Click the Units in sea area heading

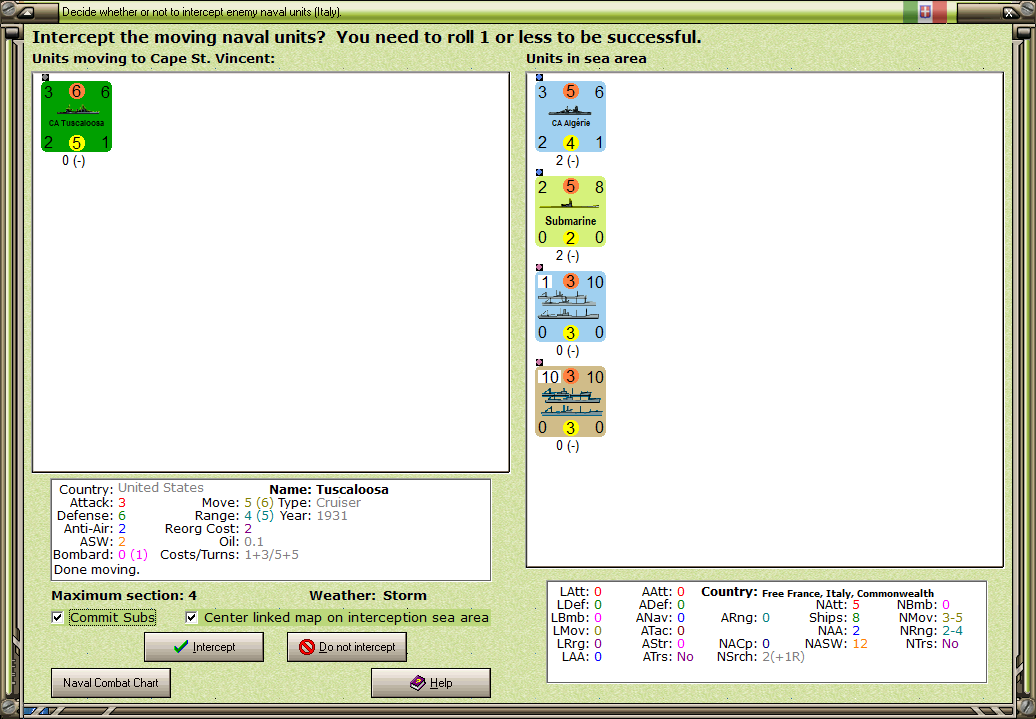(586, 58)
